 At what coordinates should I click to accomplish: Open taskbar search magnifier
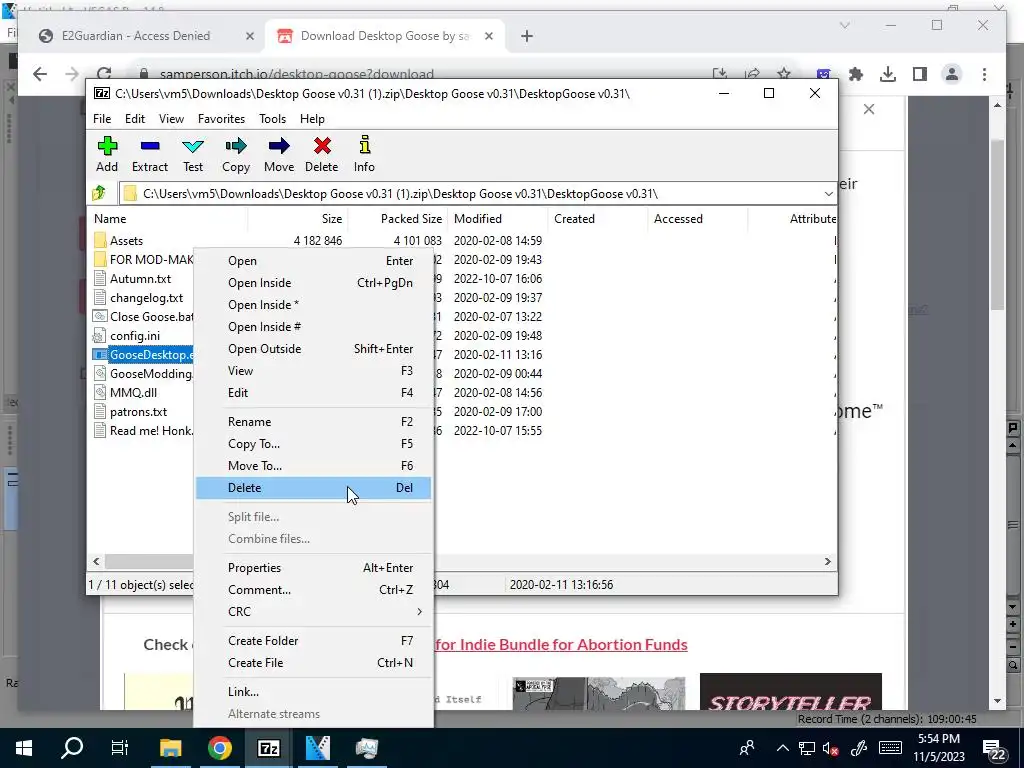tap(72, 748)
